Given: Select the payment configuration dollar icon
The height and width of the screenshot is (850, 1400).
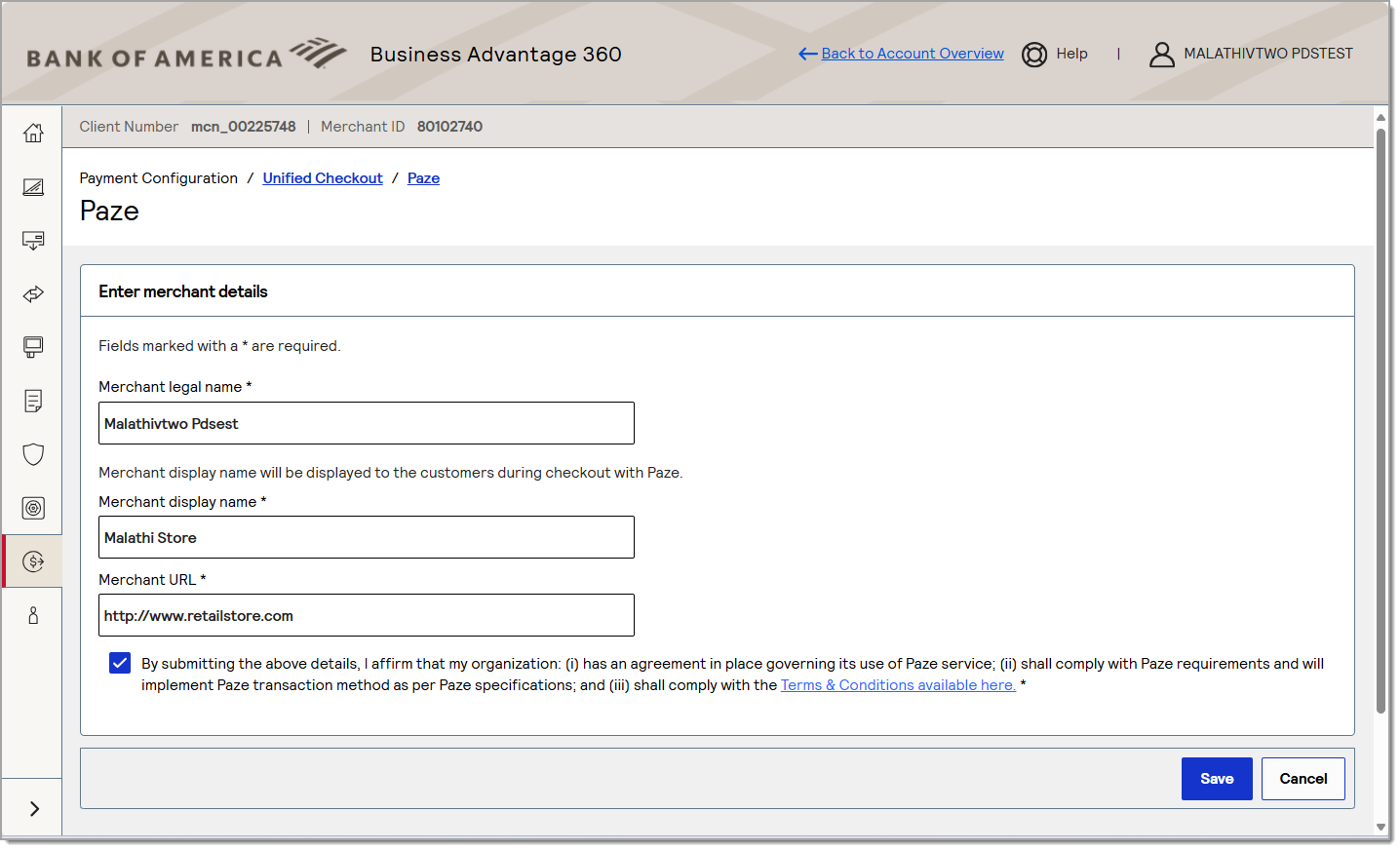Looking at the screenshot, I should [33, 561].
